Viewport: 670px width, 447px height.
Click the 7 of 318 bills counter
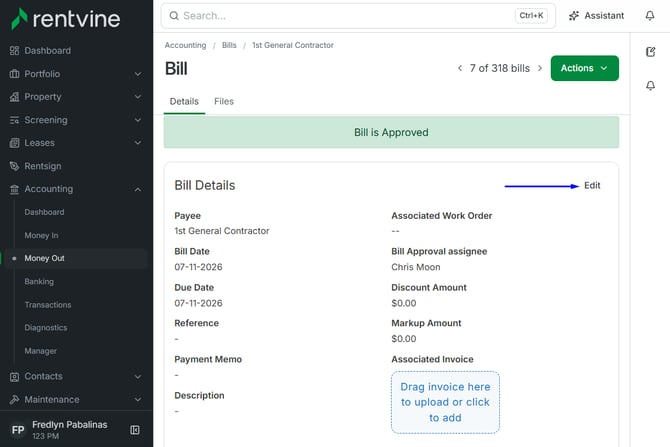click(500, 68)
